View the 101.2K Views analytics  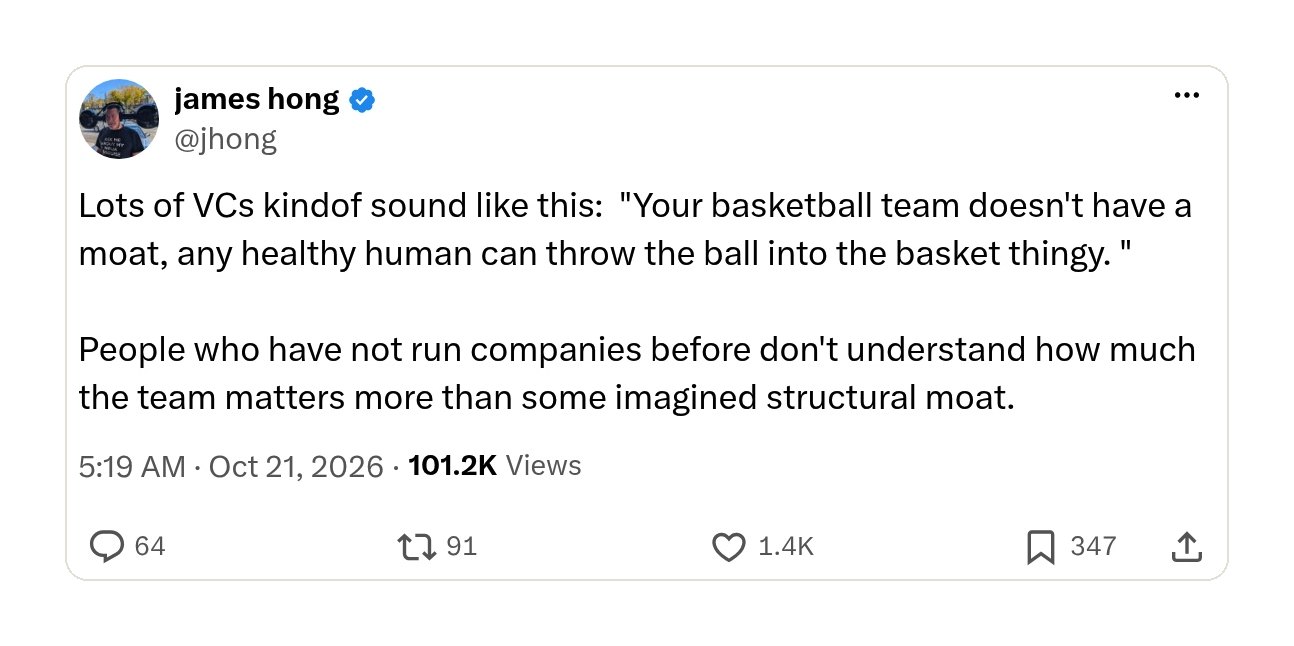coord(495,466)
